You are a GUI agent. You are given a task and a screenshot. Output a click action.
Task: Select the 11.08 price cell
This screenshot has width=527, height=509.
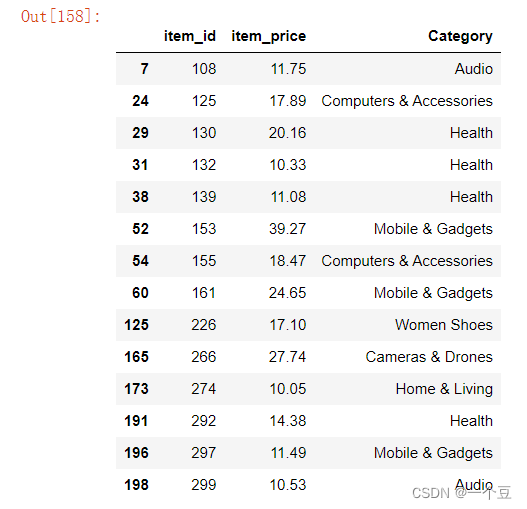tap(288, 197)
